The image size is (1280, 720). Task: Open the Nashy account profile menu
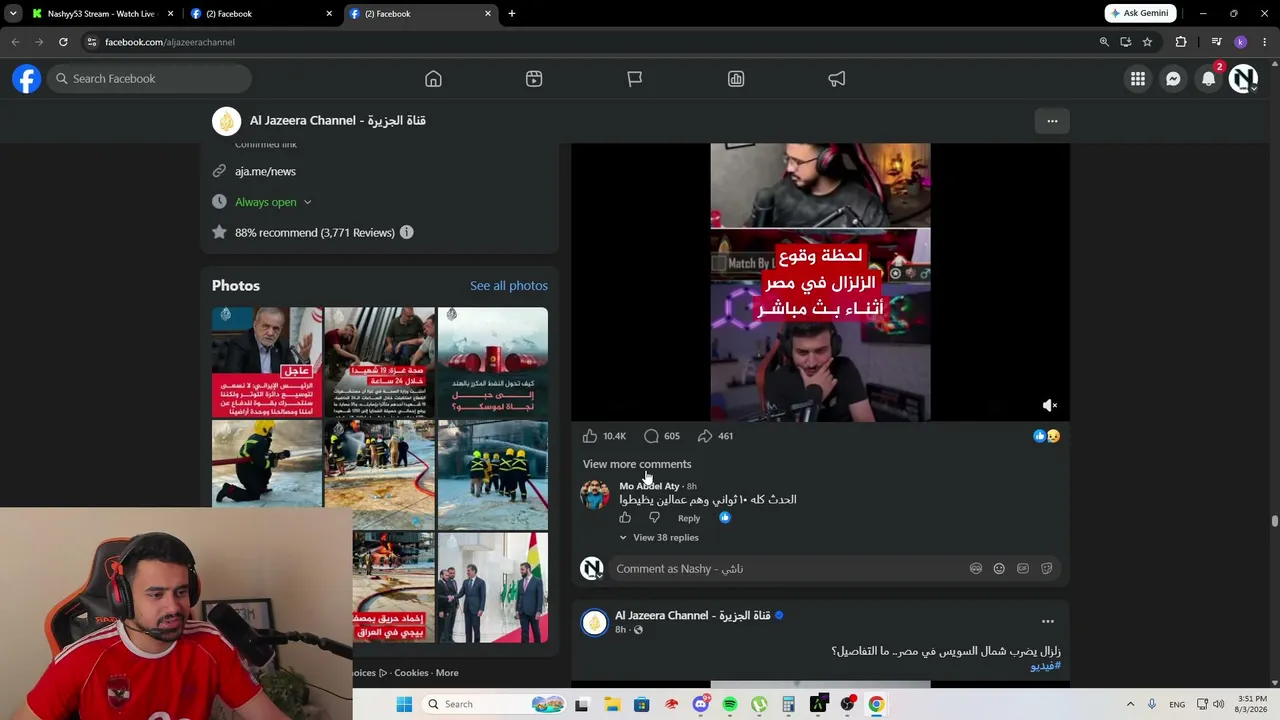click(1243, 79)
